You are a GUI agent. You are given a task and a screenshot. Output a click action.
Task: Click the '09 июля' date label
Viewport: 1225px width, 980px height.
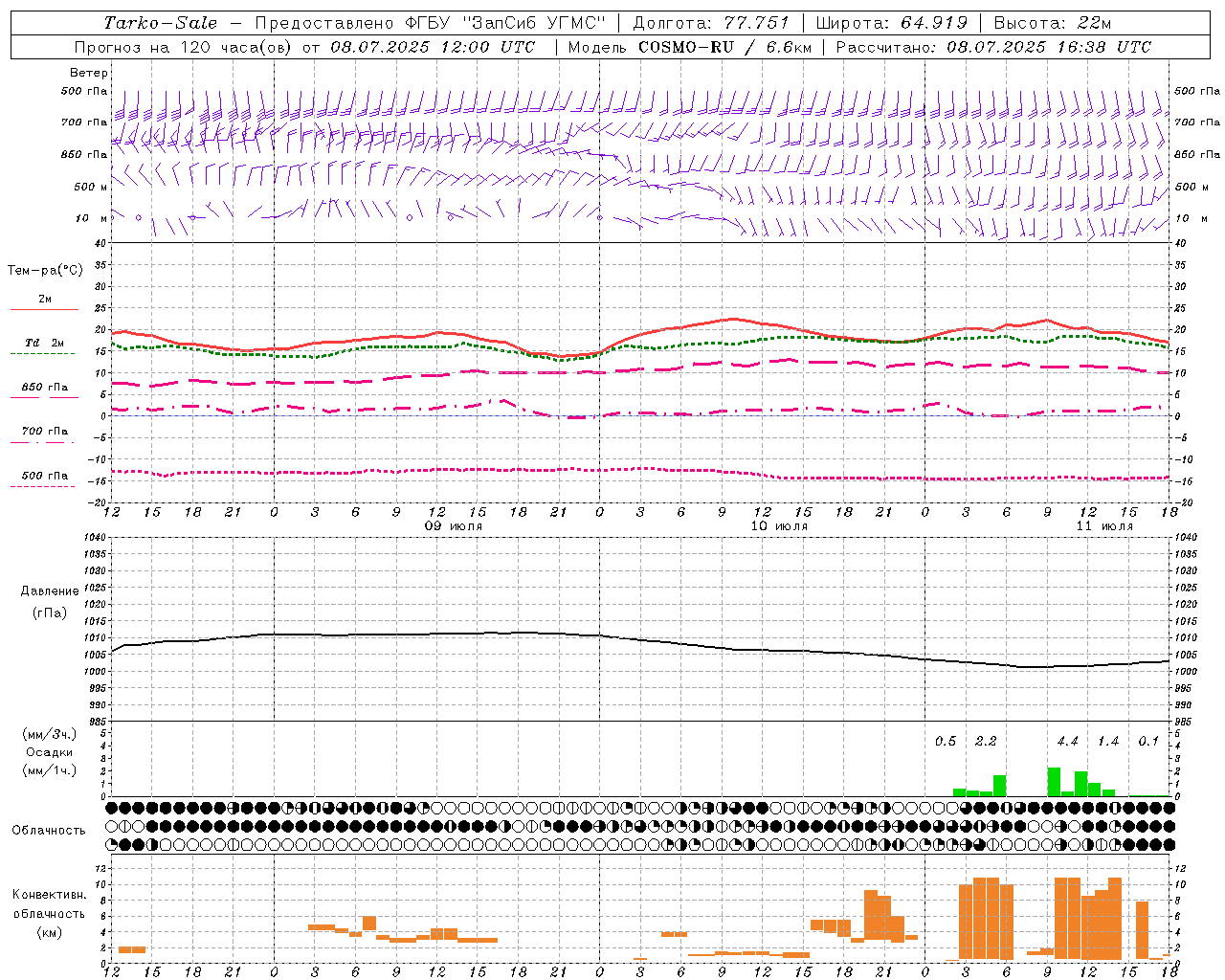click(x=454, y=526)
